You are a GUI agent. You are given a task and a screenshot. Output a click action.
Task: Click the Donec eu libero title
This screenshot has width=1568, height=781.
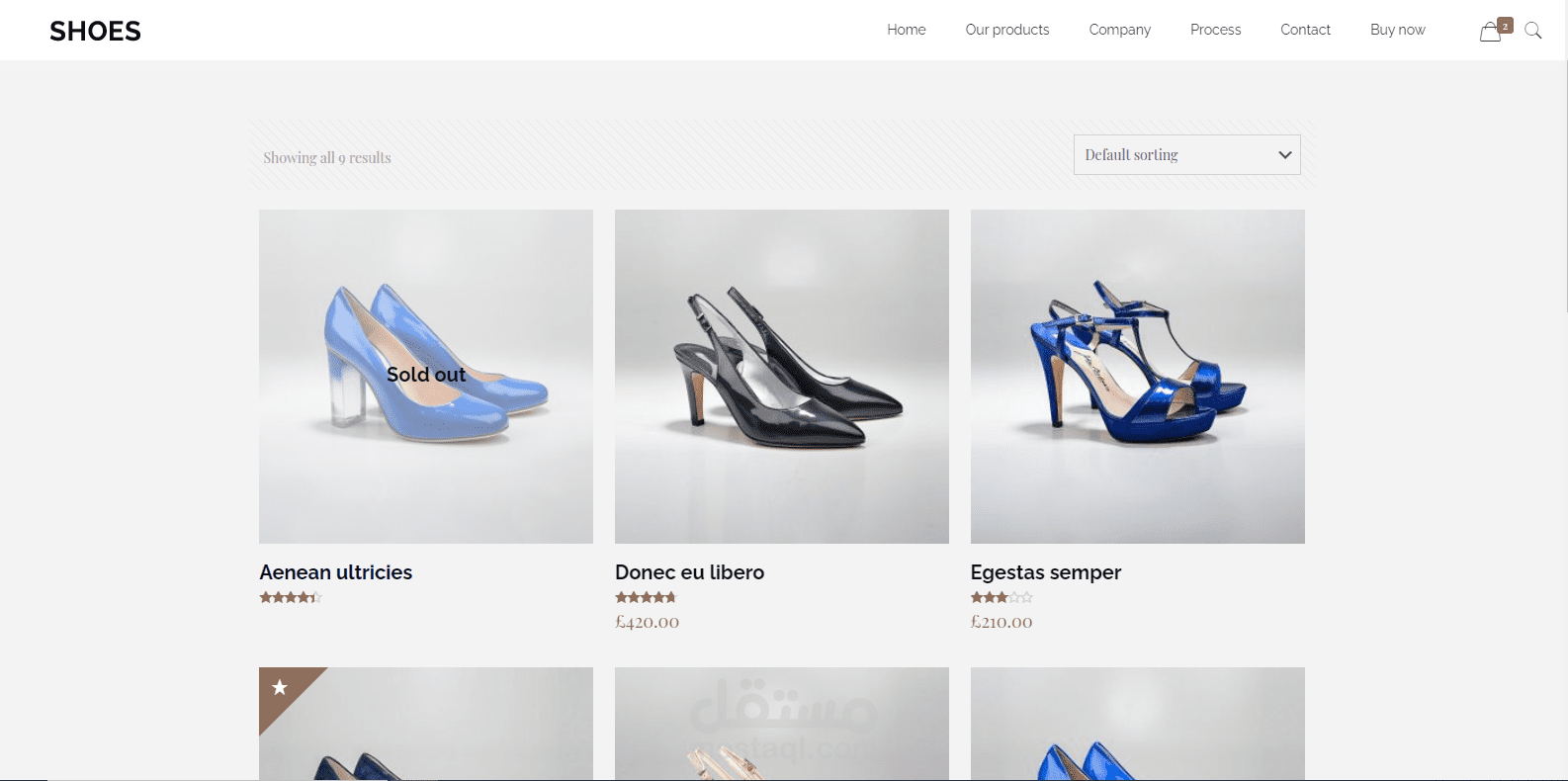click(690, 572)
